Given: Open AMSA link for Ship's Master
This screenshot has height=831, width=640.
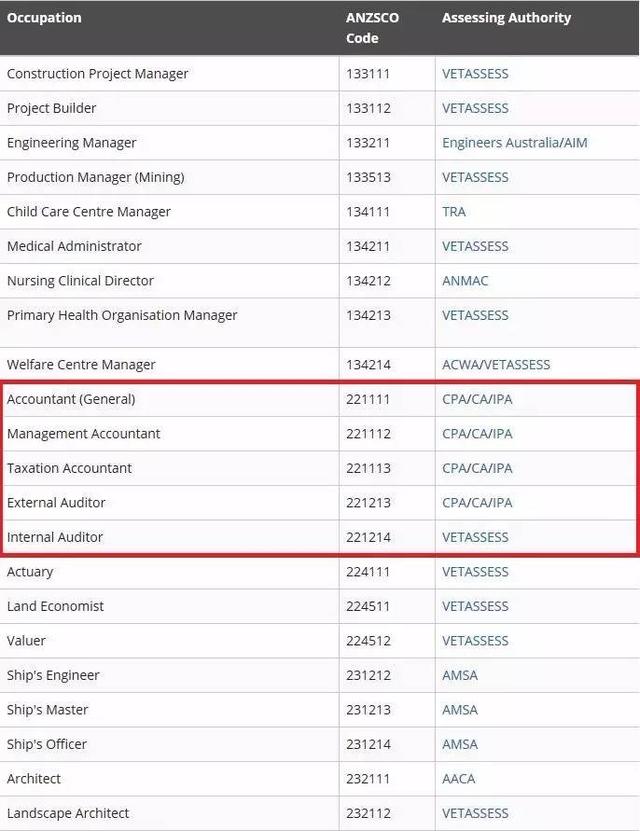Looking at the screenshot, I should click(460, 710).
